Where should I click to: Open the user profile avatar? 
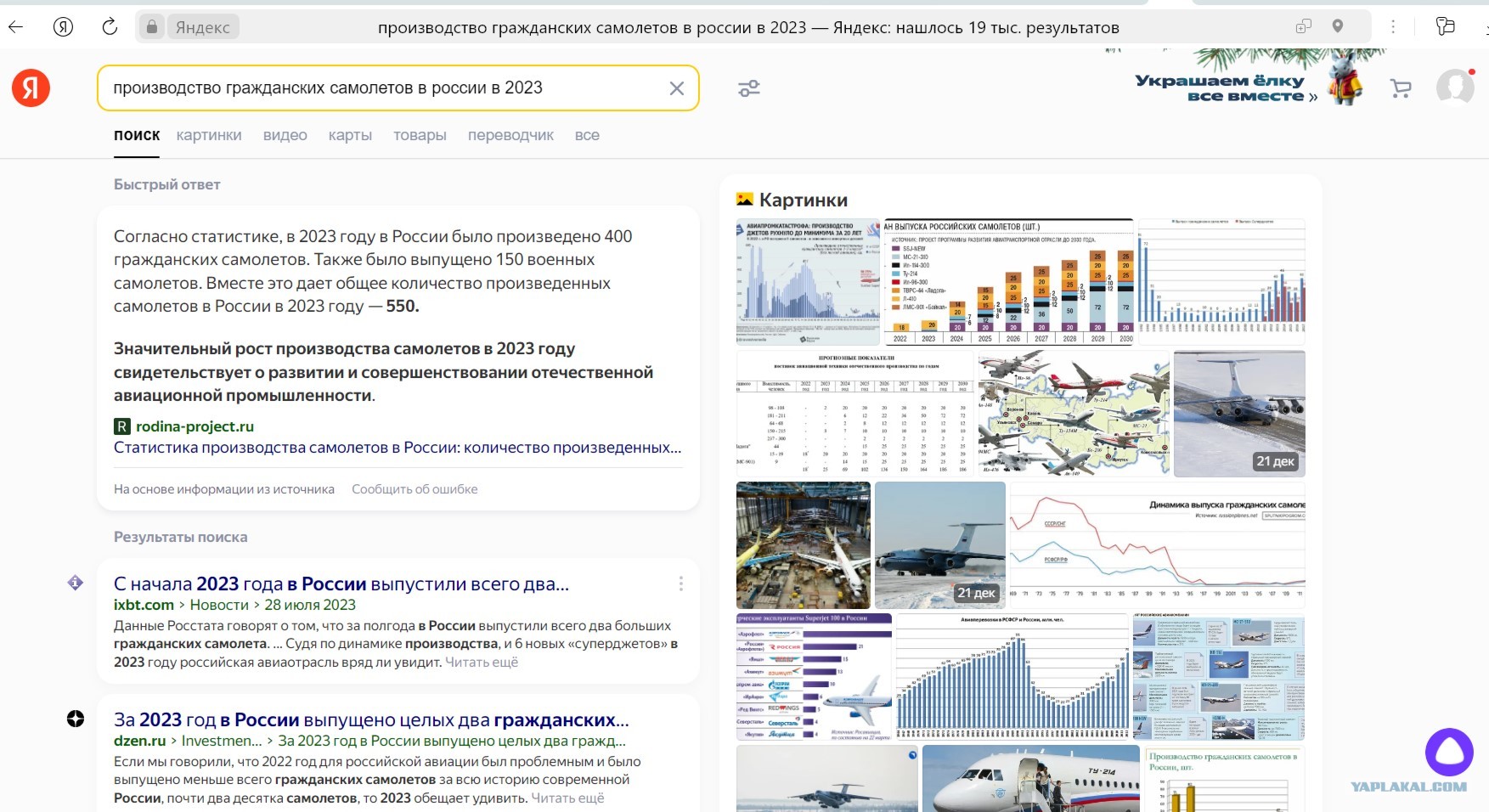(1455, 87)
